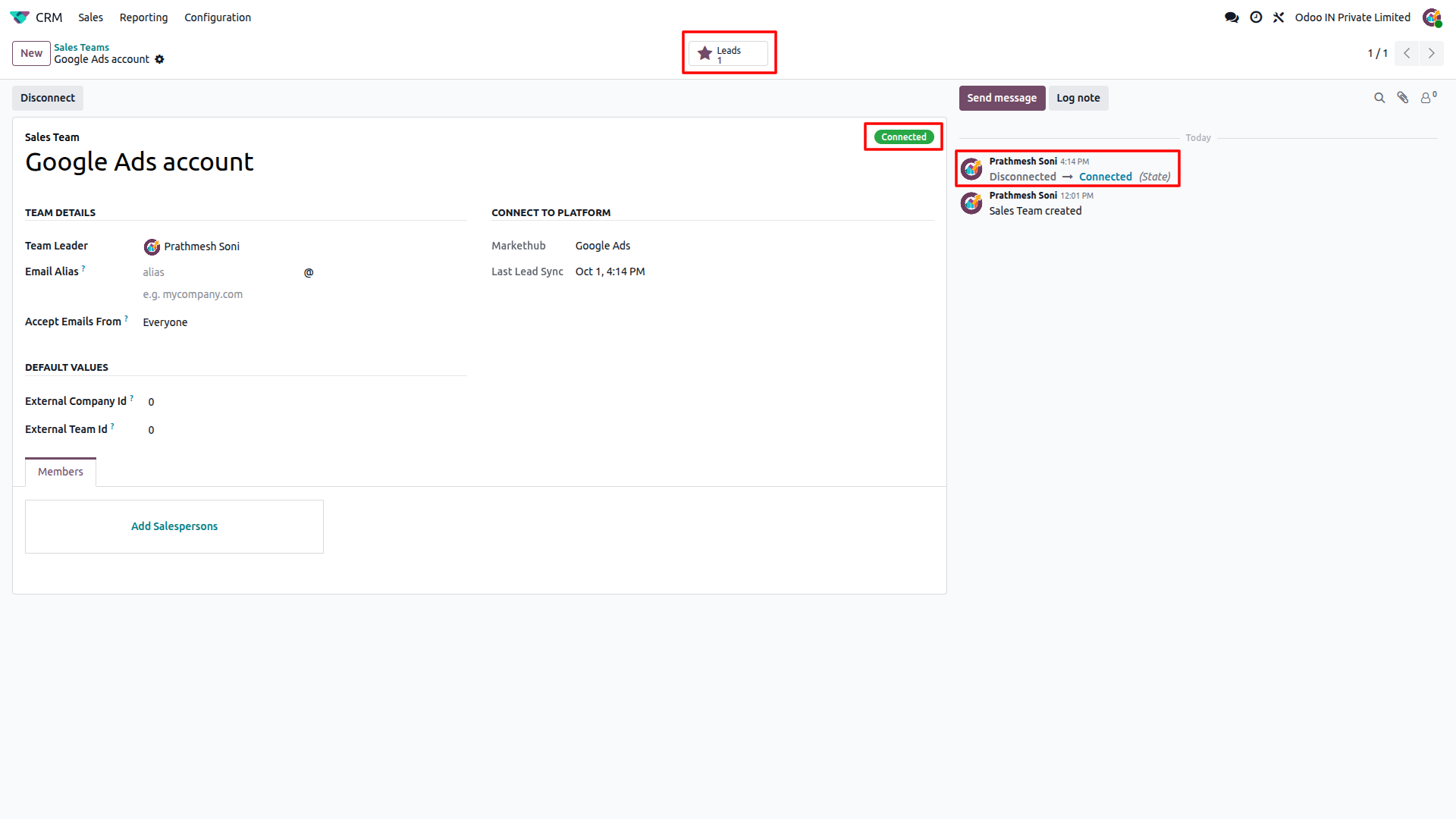Open the Configuration menu
Viewport: 1456px width, 819px height.
pos(218,17)
